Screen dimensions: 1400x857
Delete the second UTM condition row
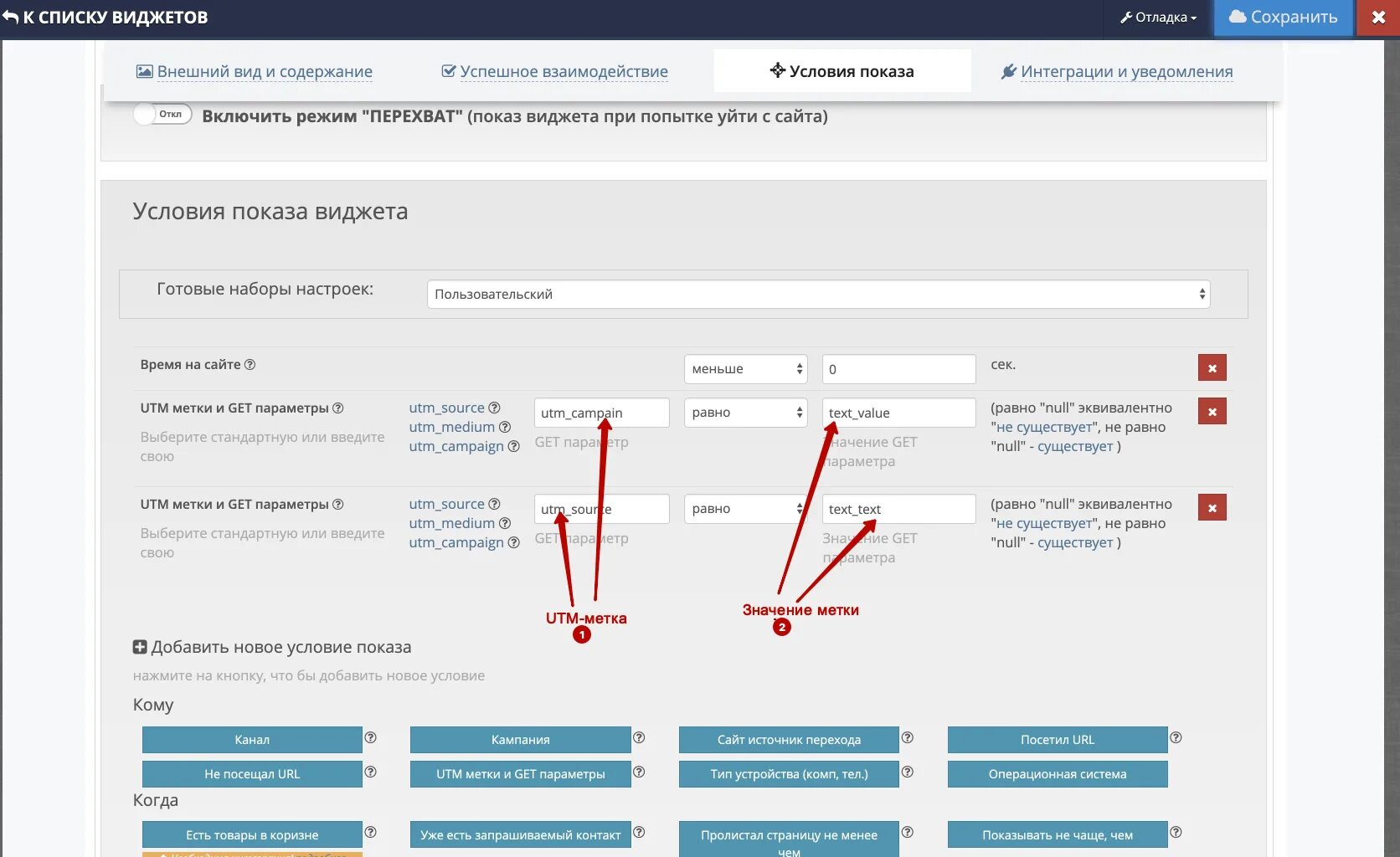[x=1212, y=508]
